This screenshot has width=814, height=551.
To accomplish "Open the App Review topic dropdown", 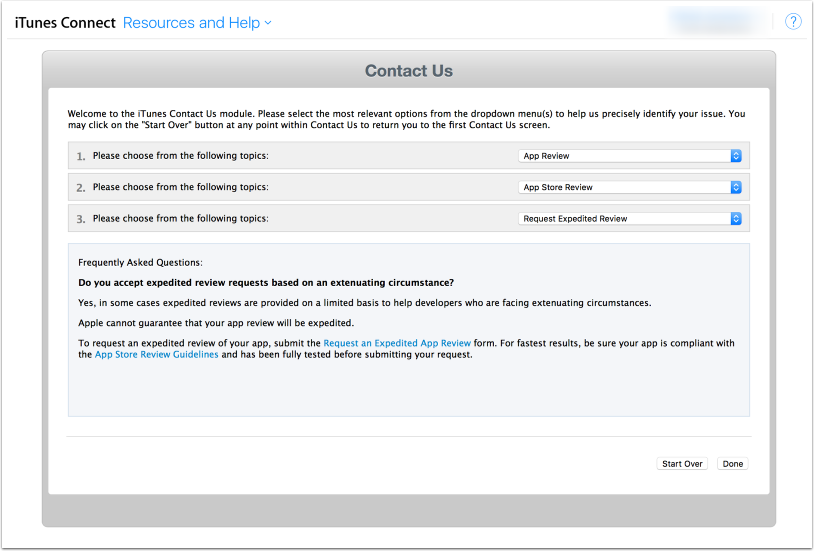I will pos(630,156).
